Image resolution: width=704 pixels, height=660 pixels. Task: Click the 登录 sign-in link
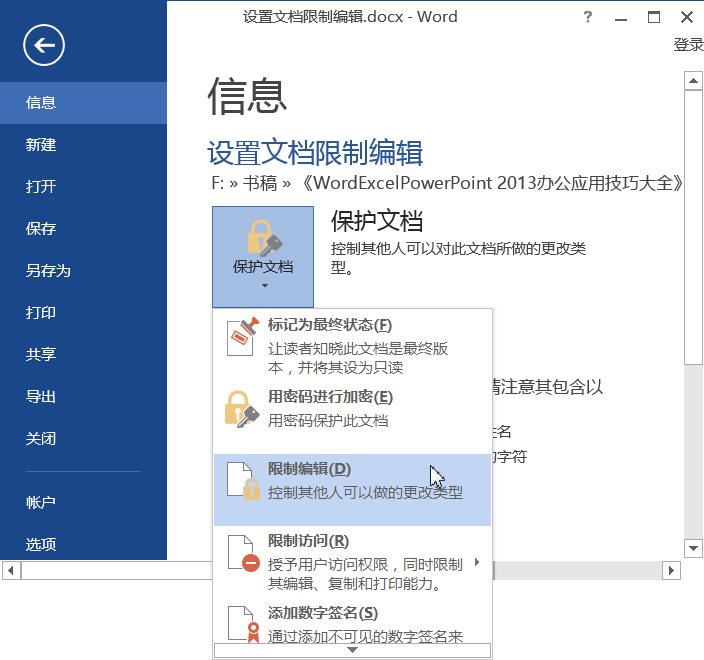[x=688, y=44]
